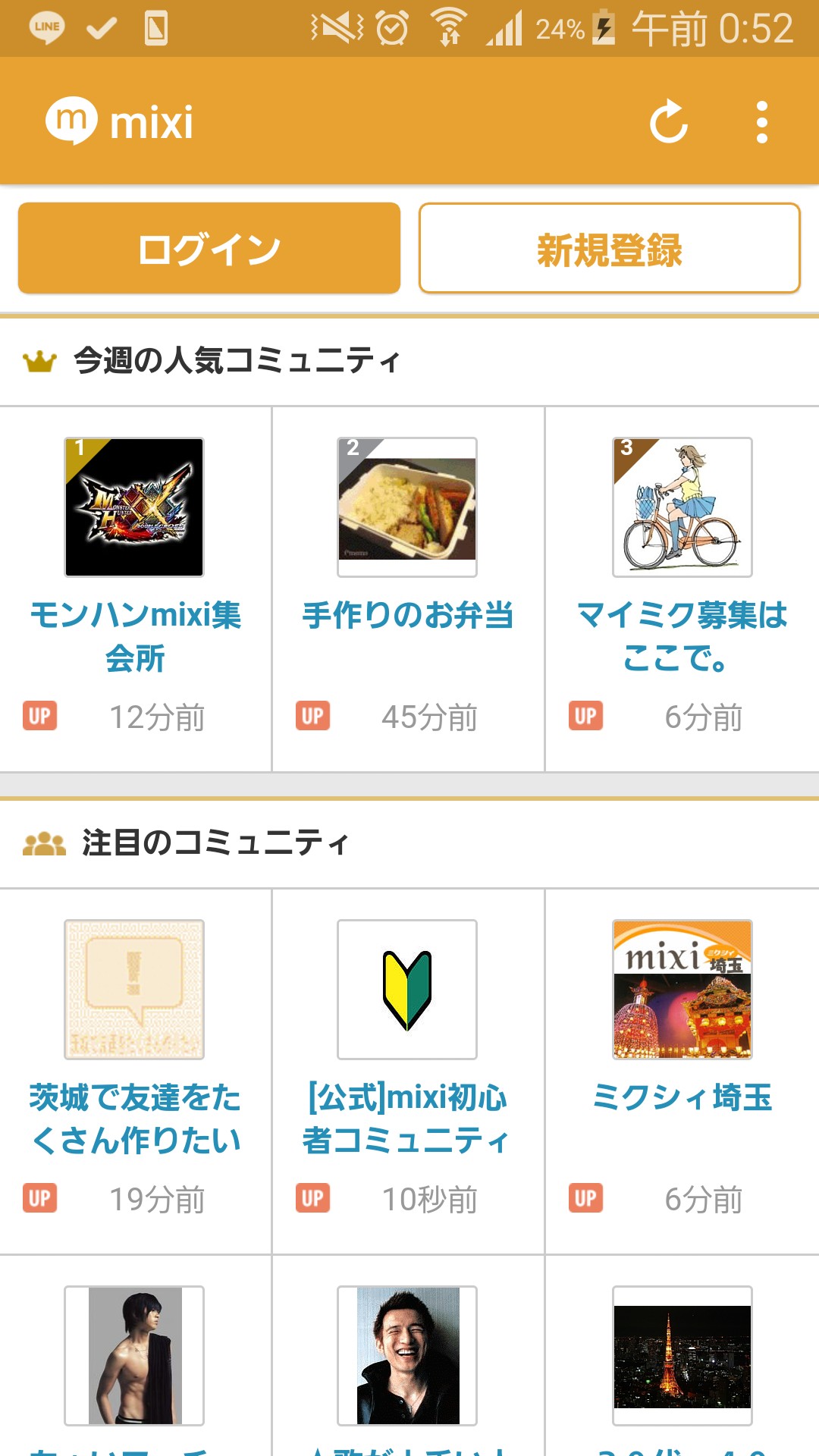Tap the Tokyo Tower night view thumbnail
The height and width of the screenshot is (1456, 819).
682,1356
